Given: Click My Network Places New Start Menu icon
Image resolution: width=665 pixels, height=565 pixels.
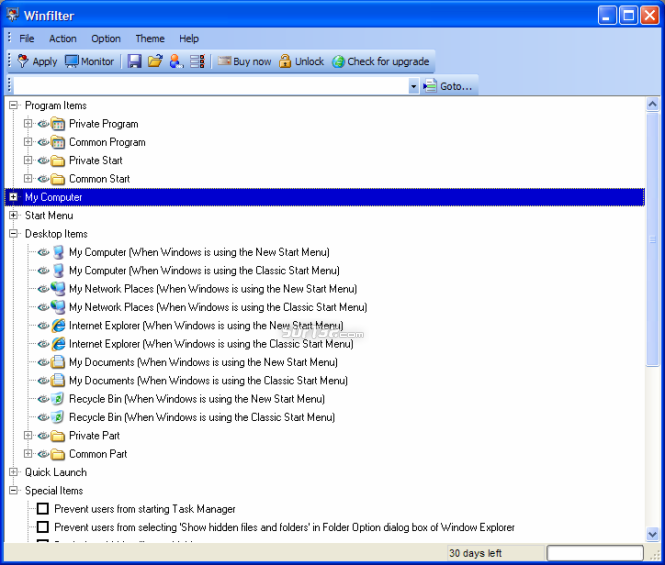Looking at the screenshot, I should [x=58, y=289].
